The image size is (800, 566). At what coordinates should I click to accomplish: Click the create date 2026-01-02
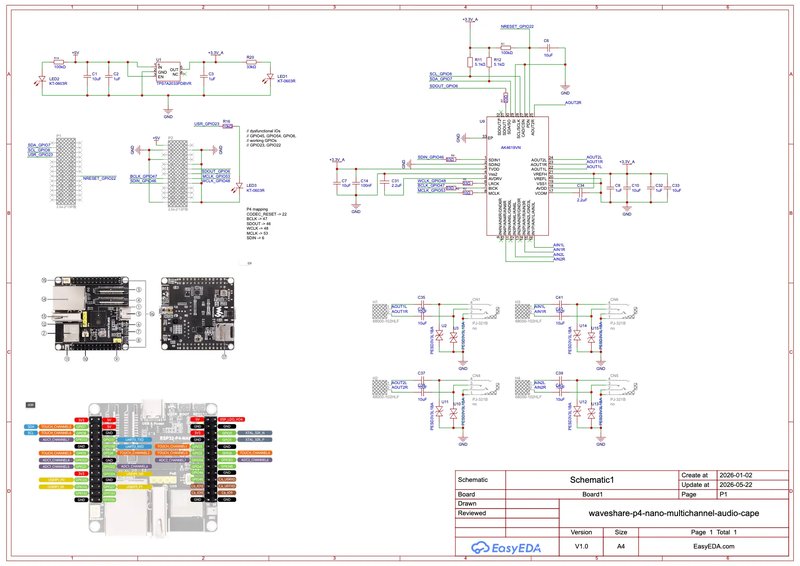[x=736, y=475]
